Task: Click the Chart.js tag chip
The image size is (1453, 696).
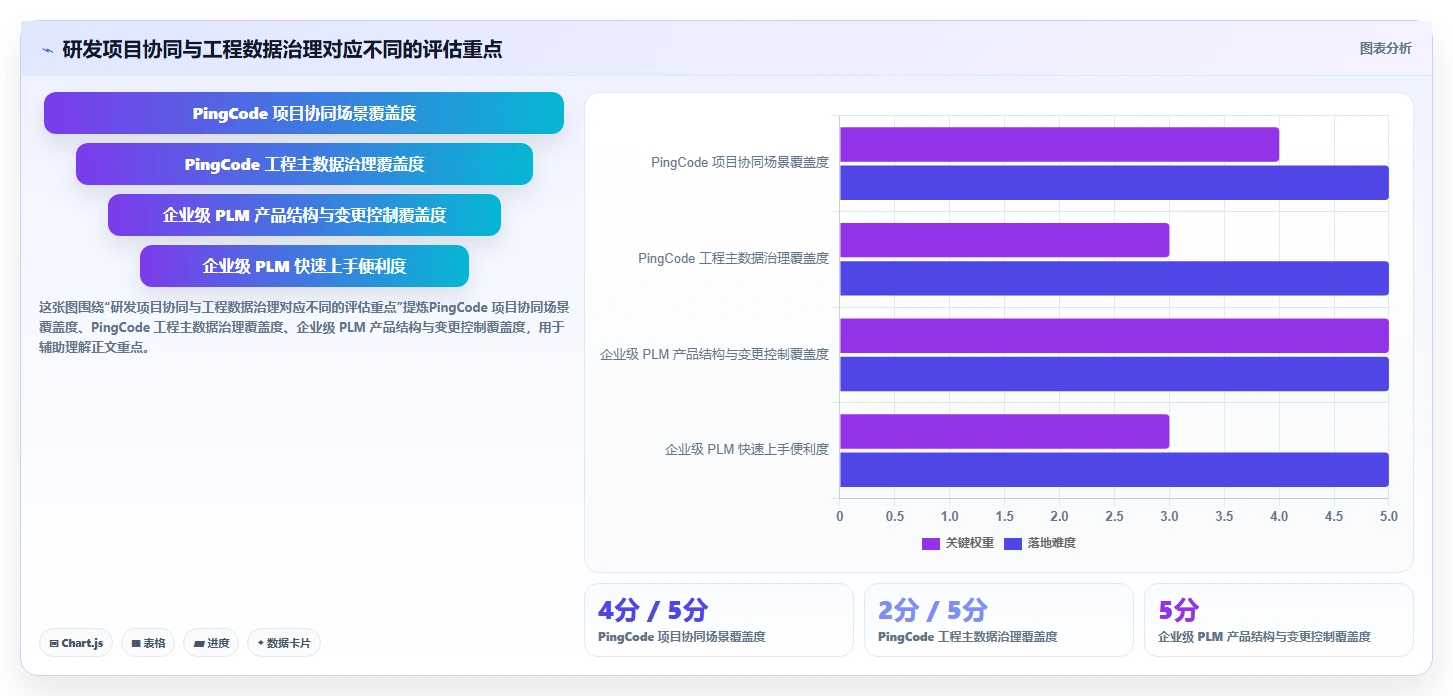Action: [77, 643]
